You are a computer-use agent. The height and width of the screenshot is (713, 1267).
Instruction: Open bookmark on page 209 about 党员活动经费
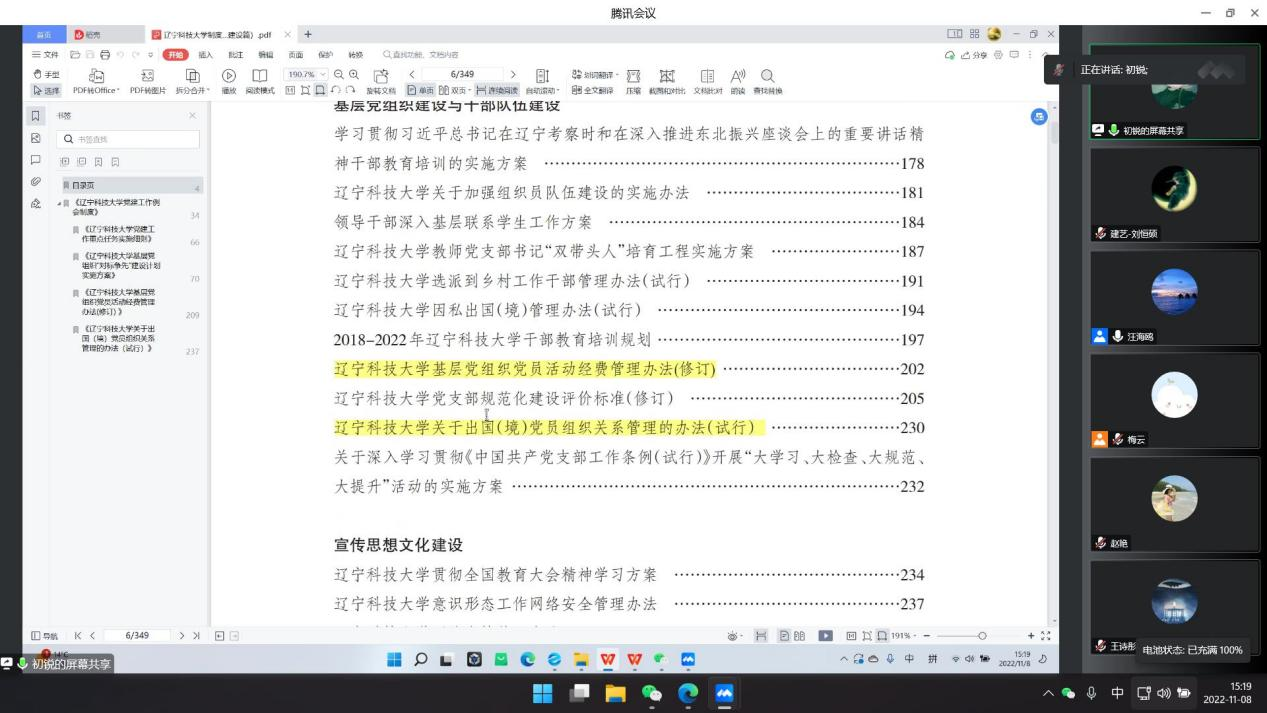tap(119, 302)
